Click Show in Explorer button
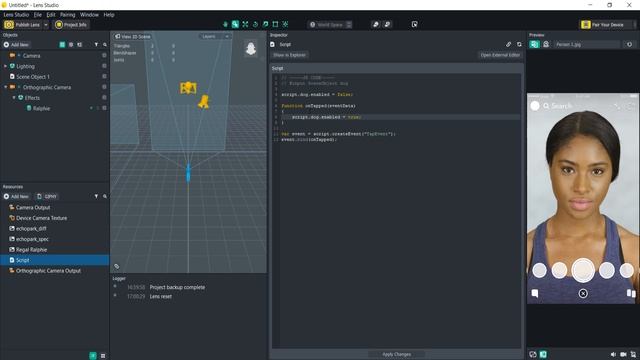 289,55
